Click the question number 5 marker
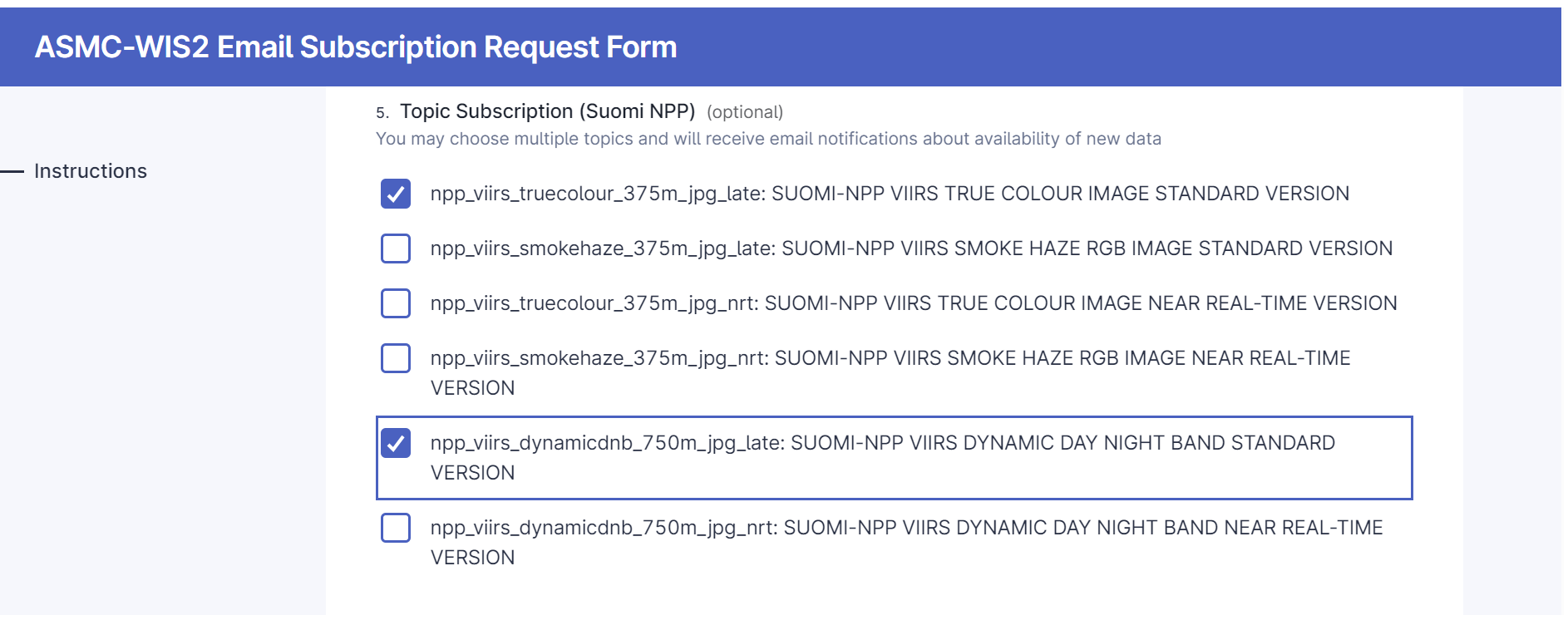1568x620 pixels. 382,113
